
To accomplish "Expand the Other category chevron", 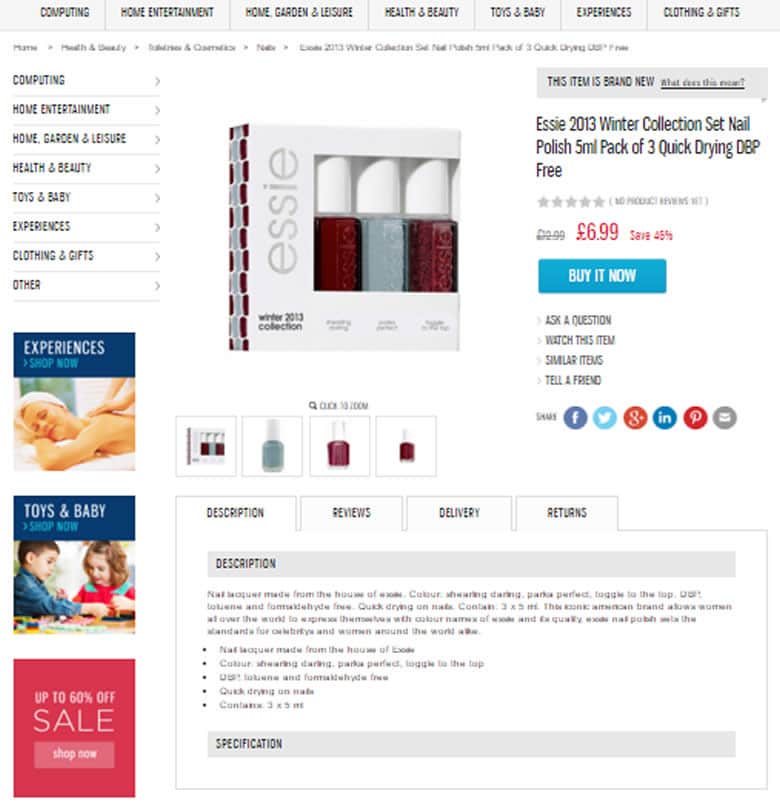I will click(x=158, y=285).
